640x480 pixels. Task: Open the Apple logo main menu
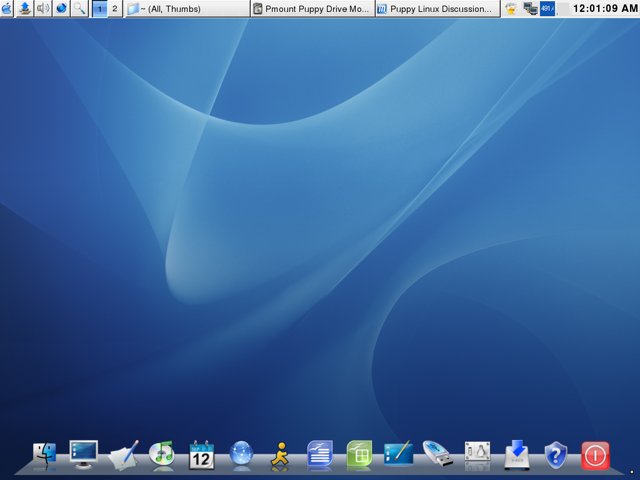pos(7,8)
